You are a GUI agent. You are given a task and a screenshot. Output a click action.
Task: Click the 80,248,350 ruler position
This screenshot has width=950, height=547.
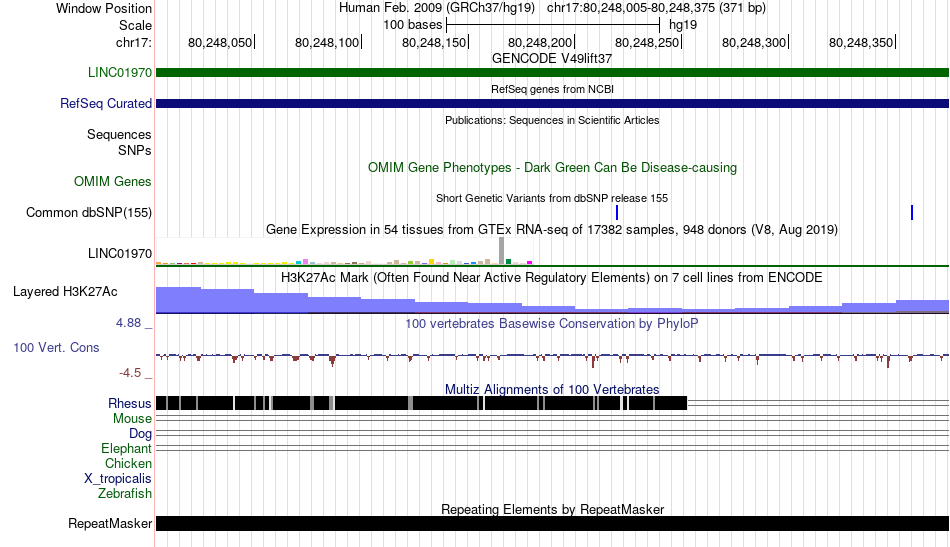(x=861, y=42)
